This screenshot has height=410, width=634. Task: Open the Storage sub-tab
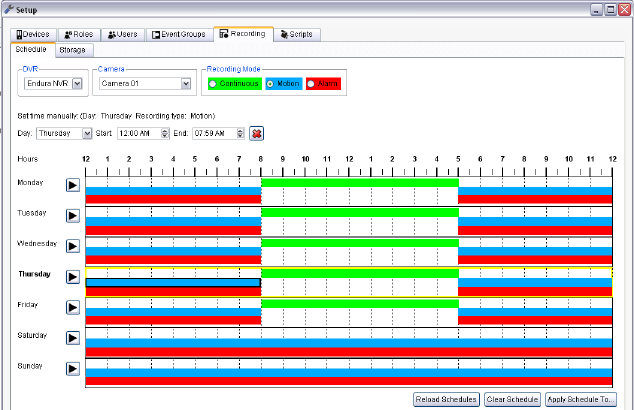72,49
